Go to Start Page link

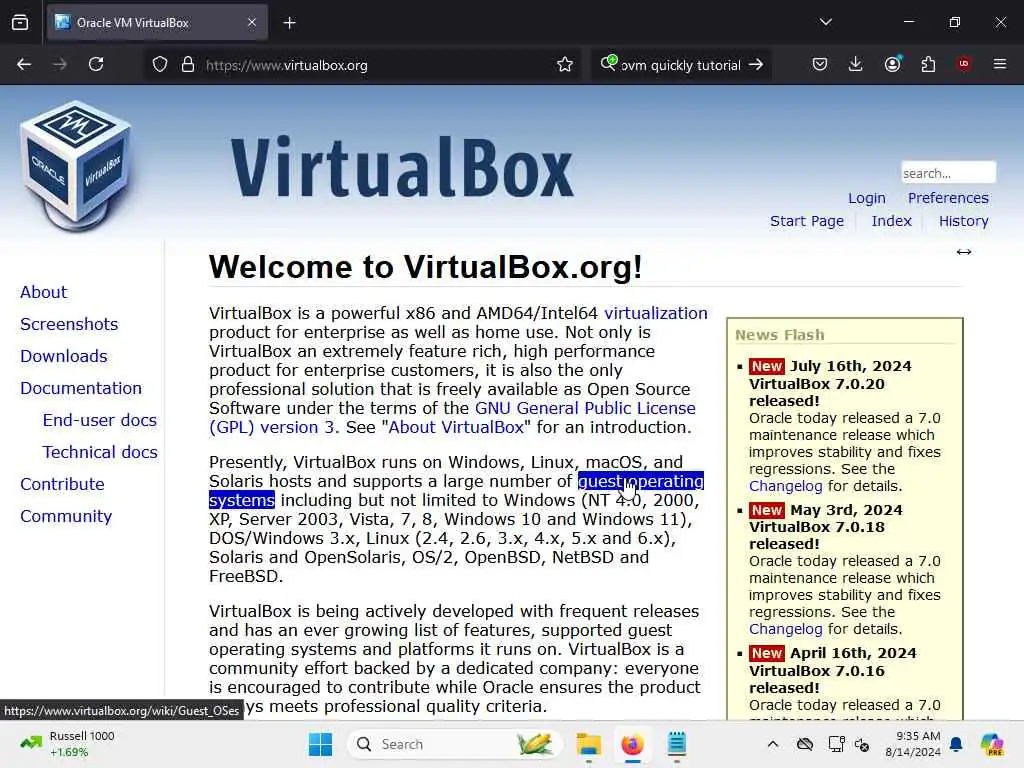point(807,221)
